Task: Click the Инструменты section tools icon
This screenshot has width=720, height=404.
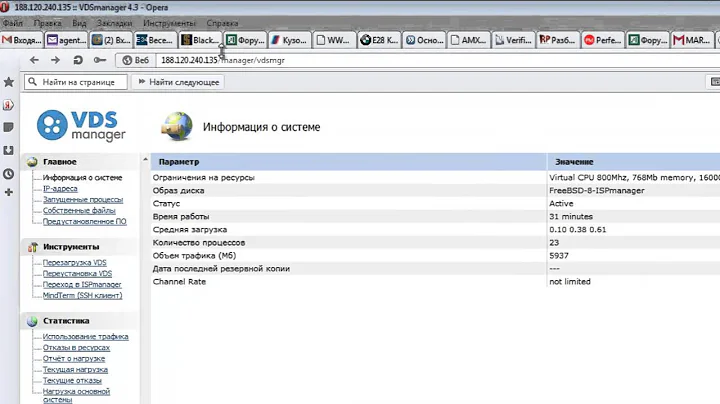Action: coord(33,247)
